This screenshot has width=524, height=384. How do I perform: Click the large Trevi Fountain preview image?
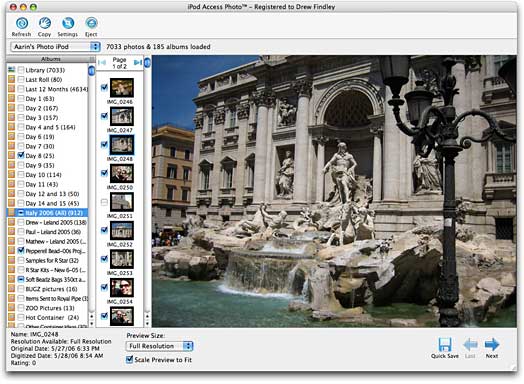[x=334, y=191]
